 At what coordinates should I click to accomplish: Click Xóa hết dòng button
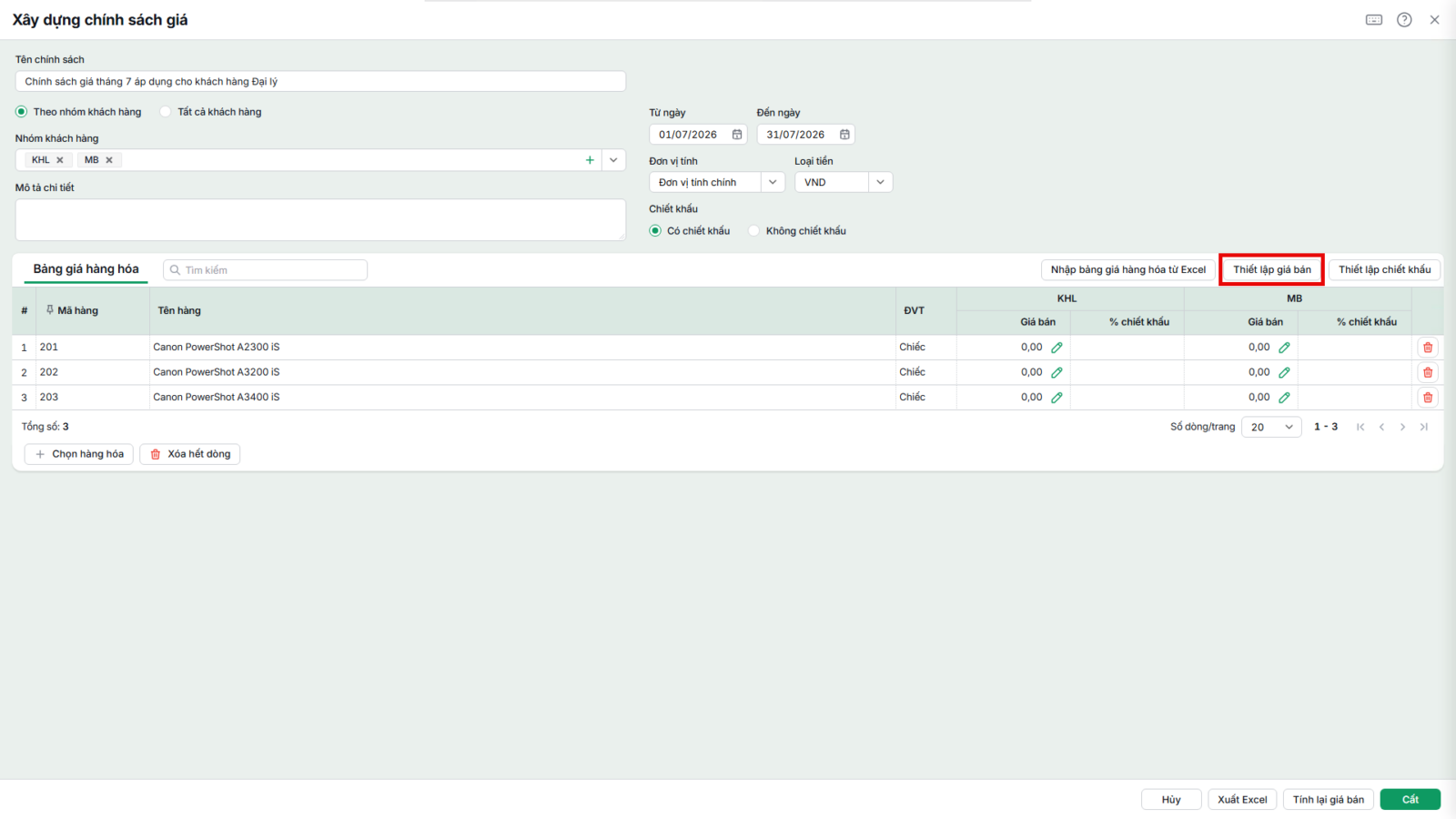(x=189, y=454)
